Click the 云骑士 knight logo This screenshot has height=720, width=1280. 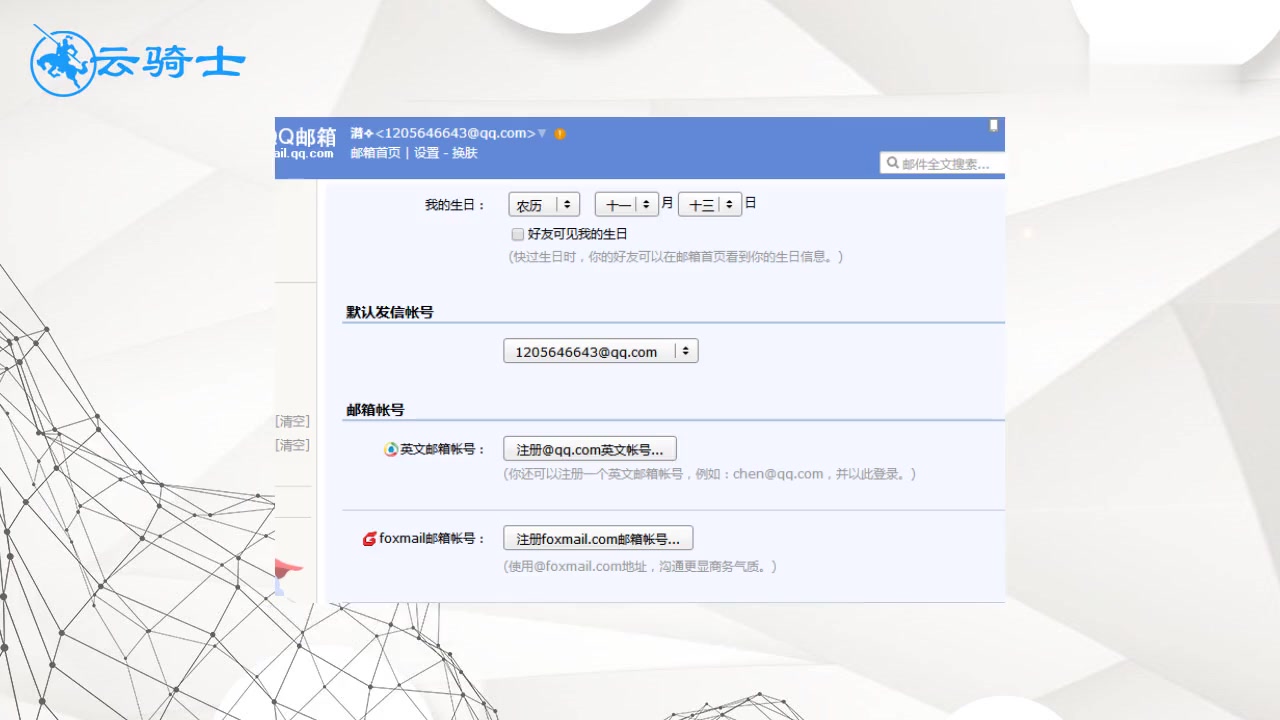pos(137,62)
